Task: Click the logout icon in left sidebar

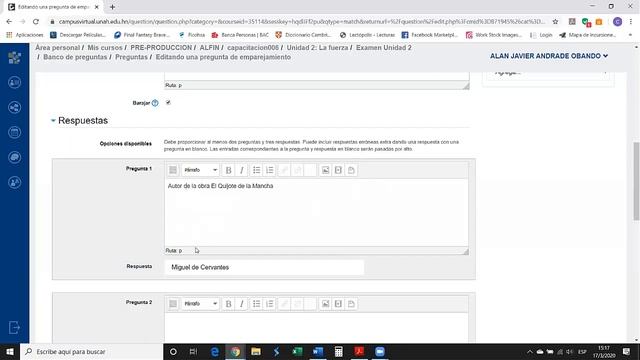Action: tap(14, 327)
